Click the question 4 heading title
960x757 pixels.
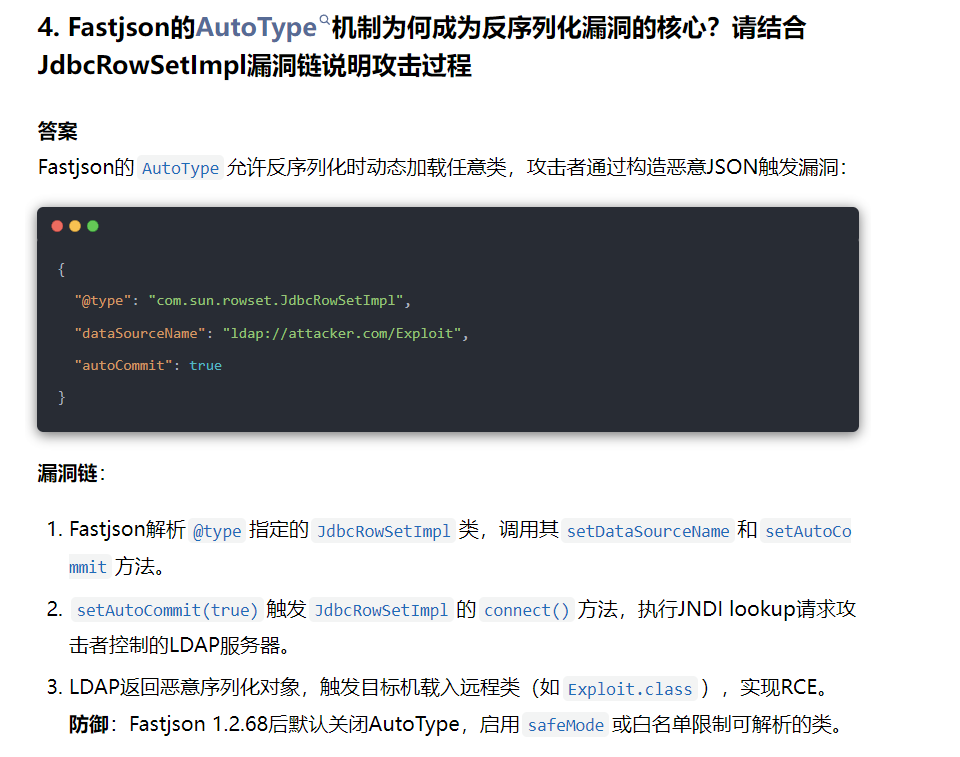click(421, 47)
